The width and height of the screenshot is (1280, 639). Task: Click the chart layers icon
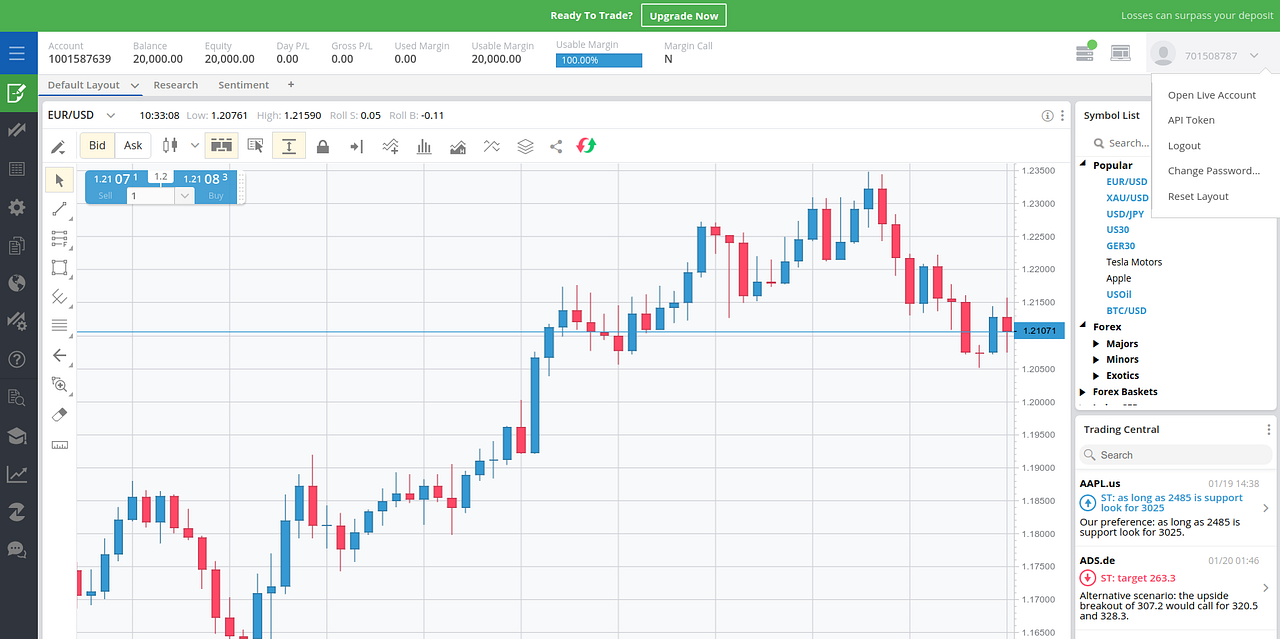[524, 145]
